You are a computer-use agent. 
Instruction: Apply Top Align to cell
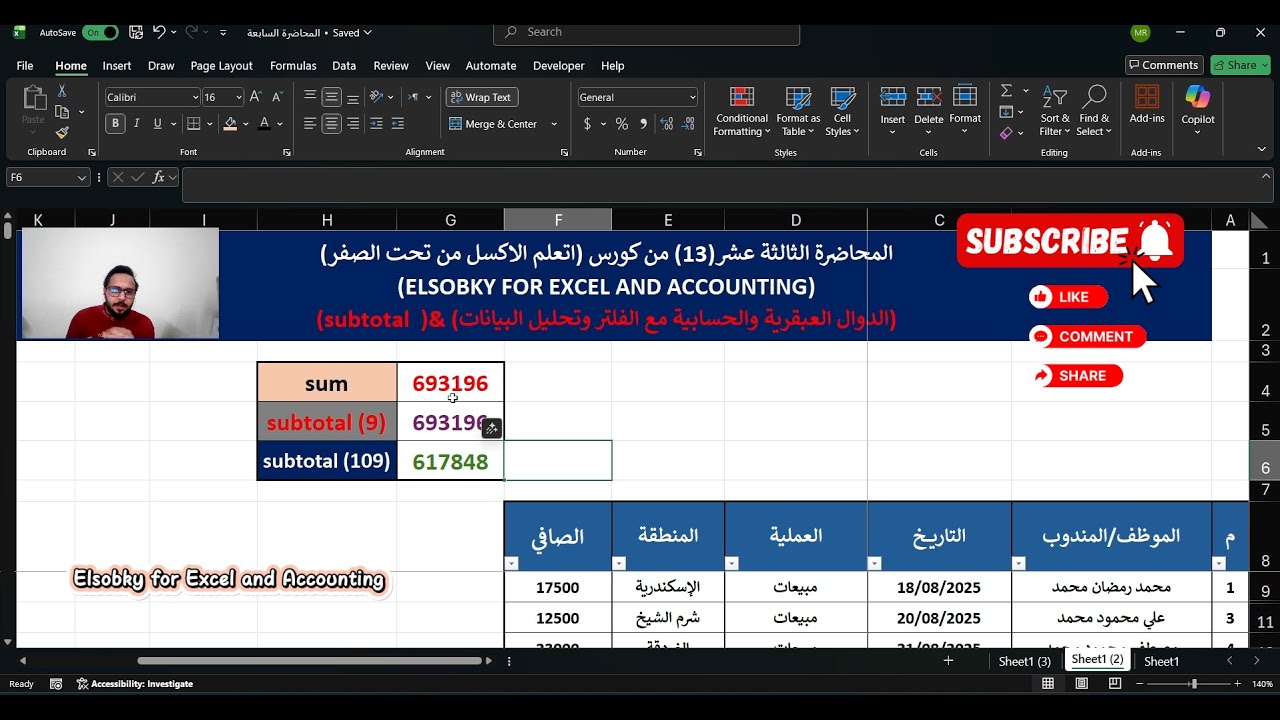(310, 97)
